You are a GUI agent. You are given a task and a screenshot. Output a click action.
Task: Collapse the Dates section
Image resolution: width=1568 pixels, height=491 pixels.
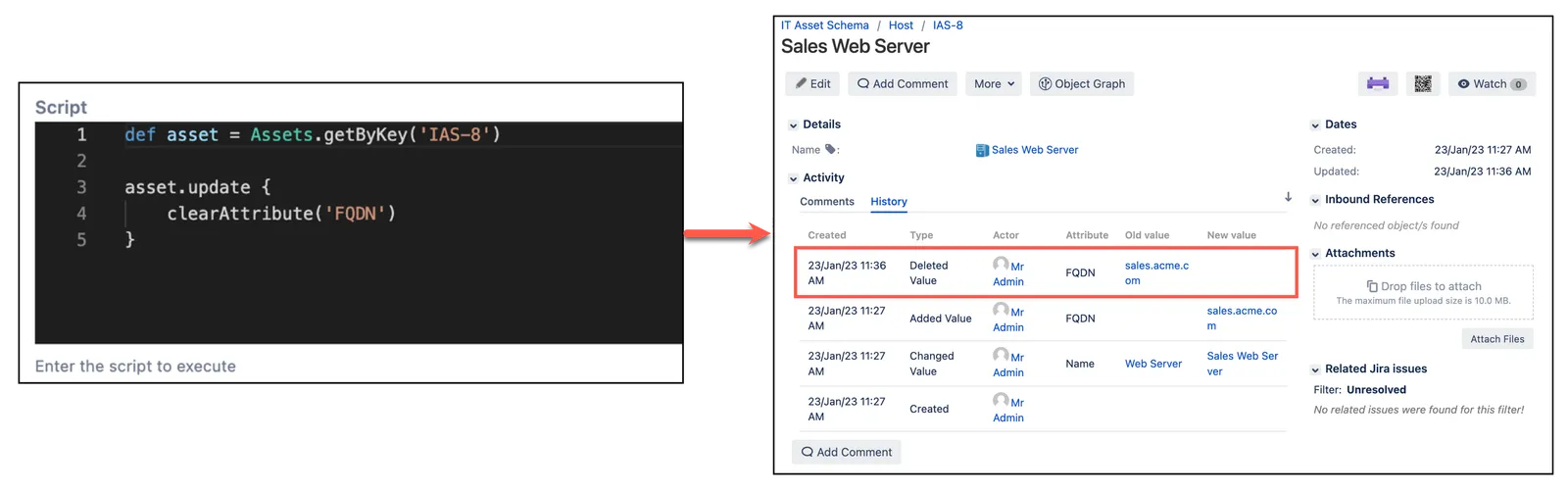coord(1316,125)
